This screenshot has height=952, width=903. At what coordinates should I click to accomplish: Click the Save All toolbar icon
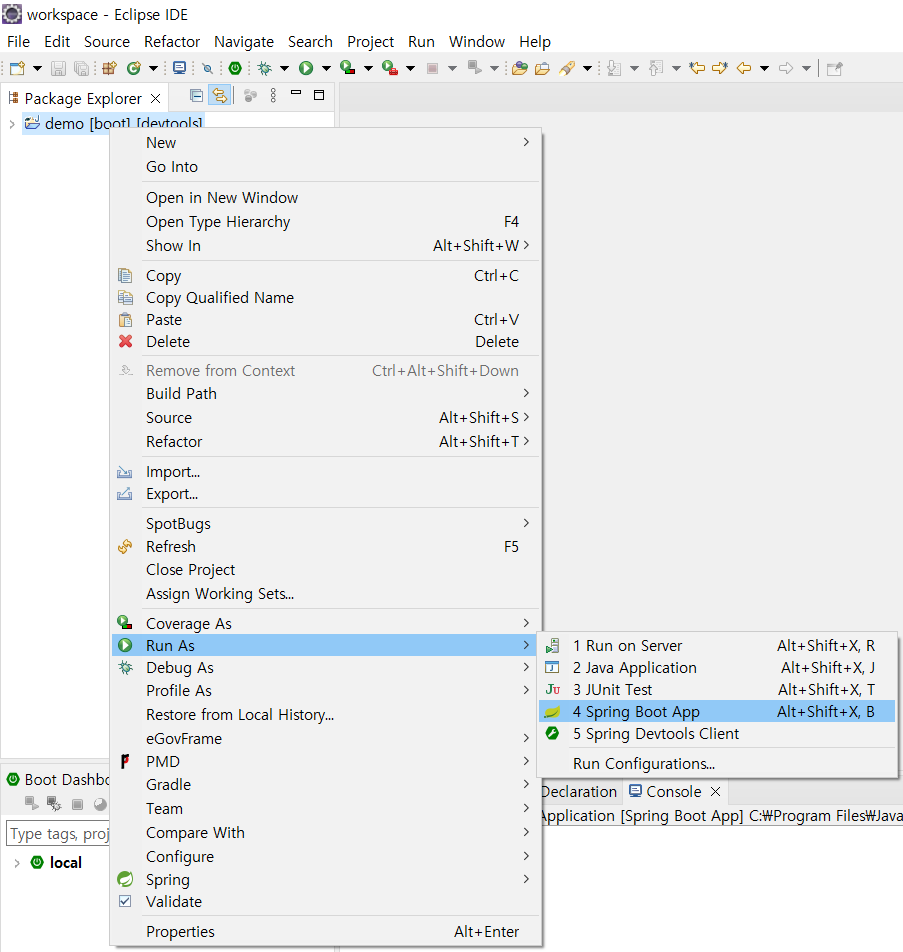[81, 68]
